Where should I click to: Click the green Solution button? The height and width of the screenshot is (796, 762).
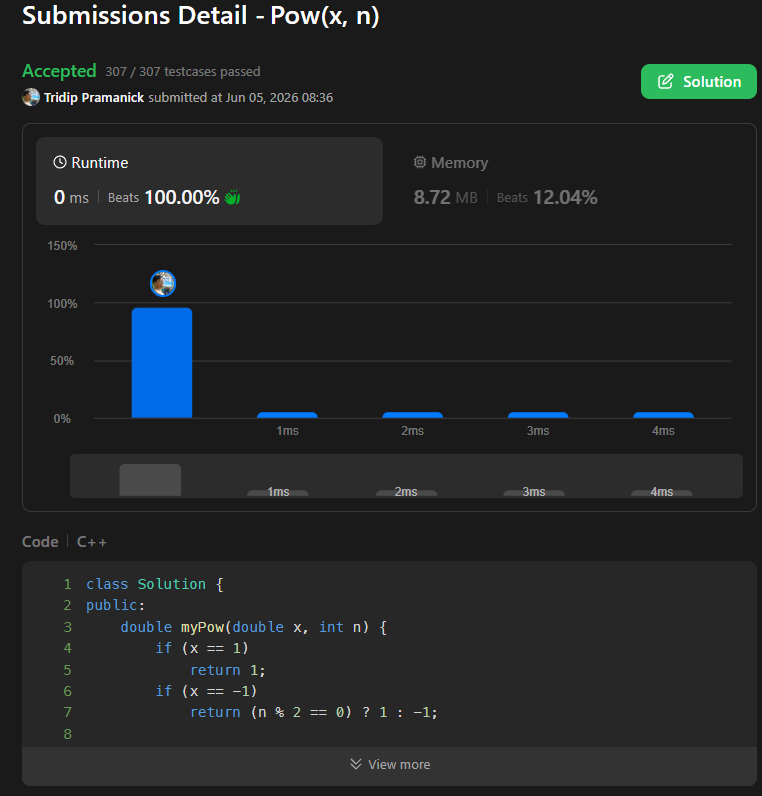point(698,81)
